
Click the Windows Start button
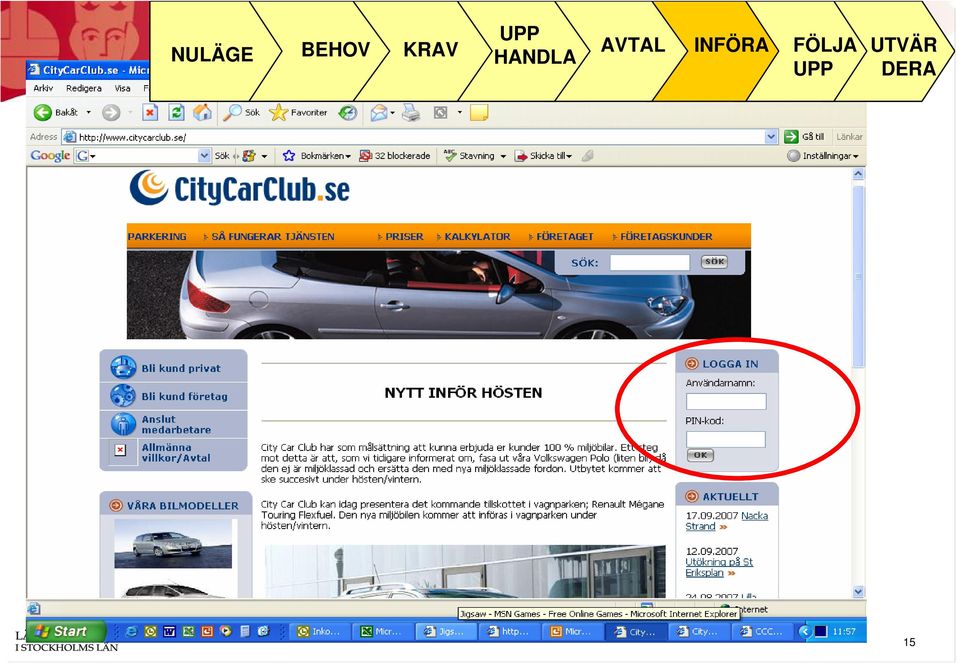click(67, 631)
